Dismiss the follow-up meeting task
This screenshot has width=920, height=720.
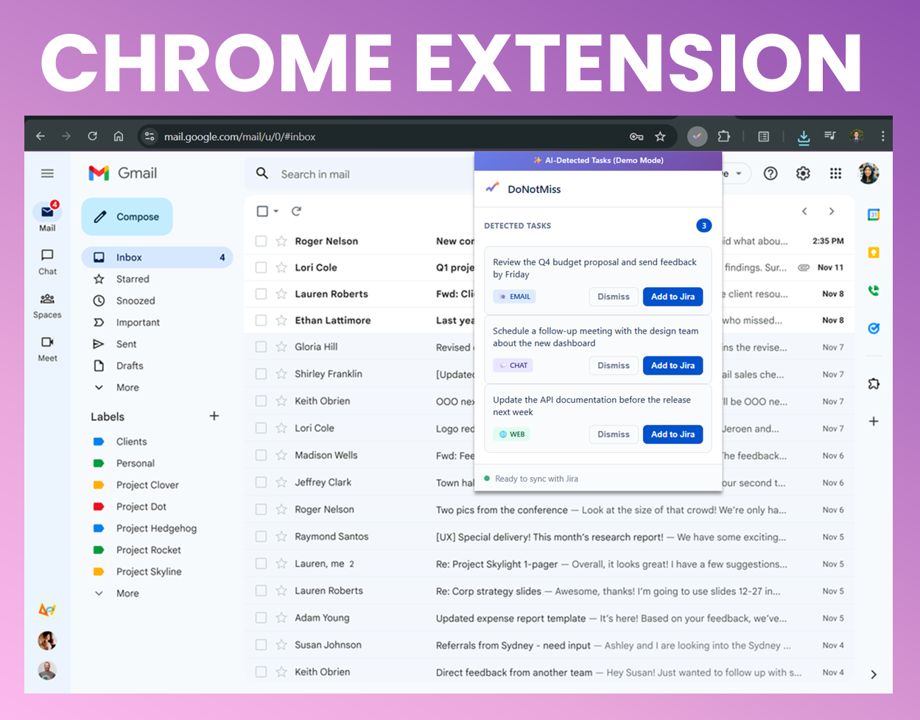click(613, 365)
